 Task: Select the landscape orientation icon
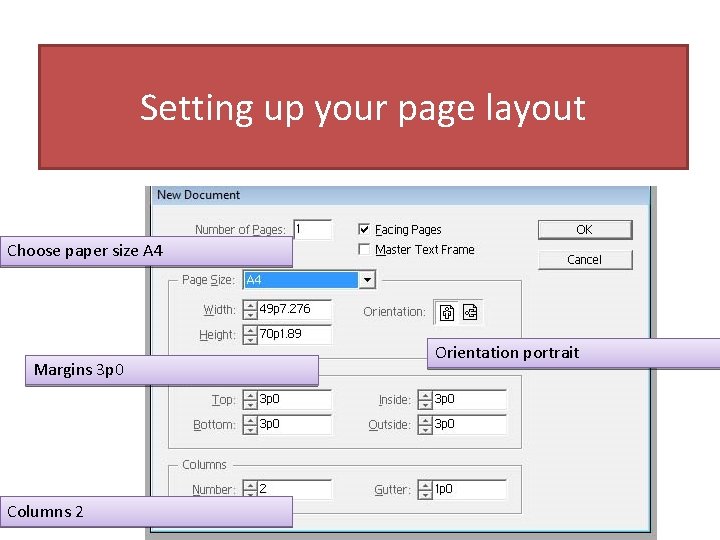tap(470, 312)
